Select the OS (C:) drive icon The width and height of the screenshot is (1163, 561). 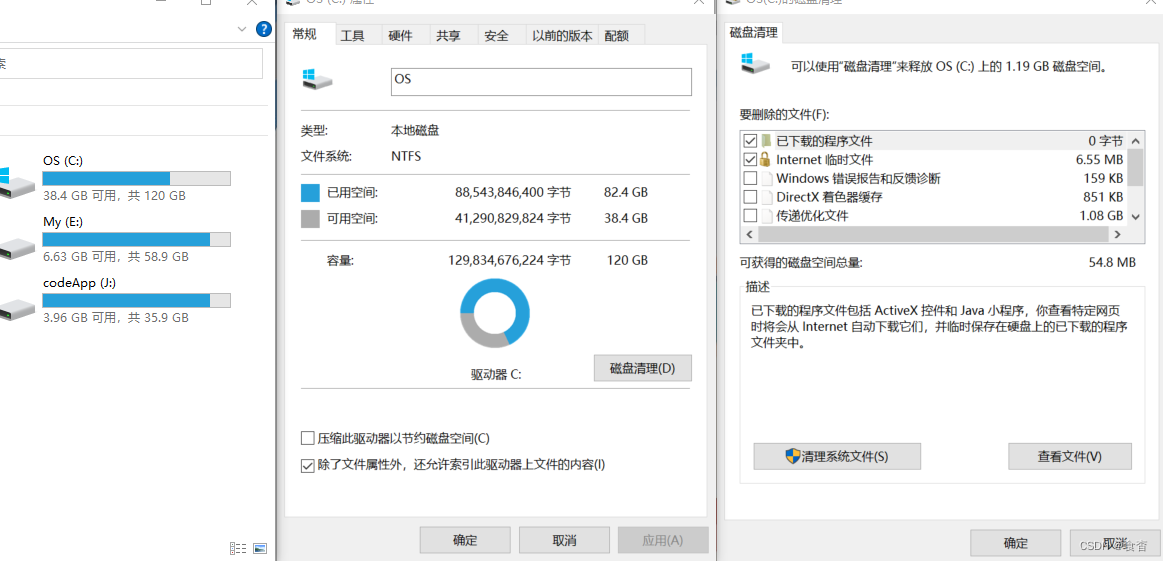13,182
